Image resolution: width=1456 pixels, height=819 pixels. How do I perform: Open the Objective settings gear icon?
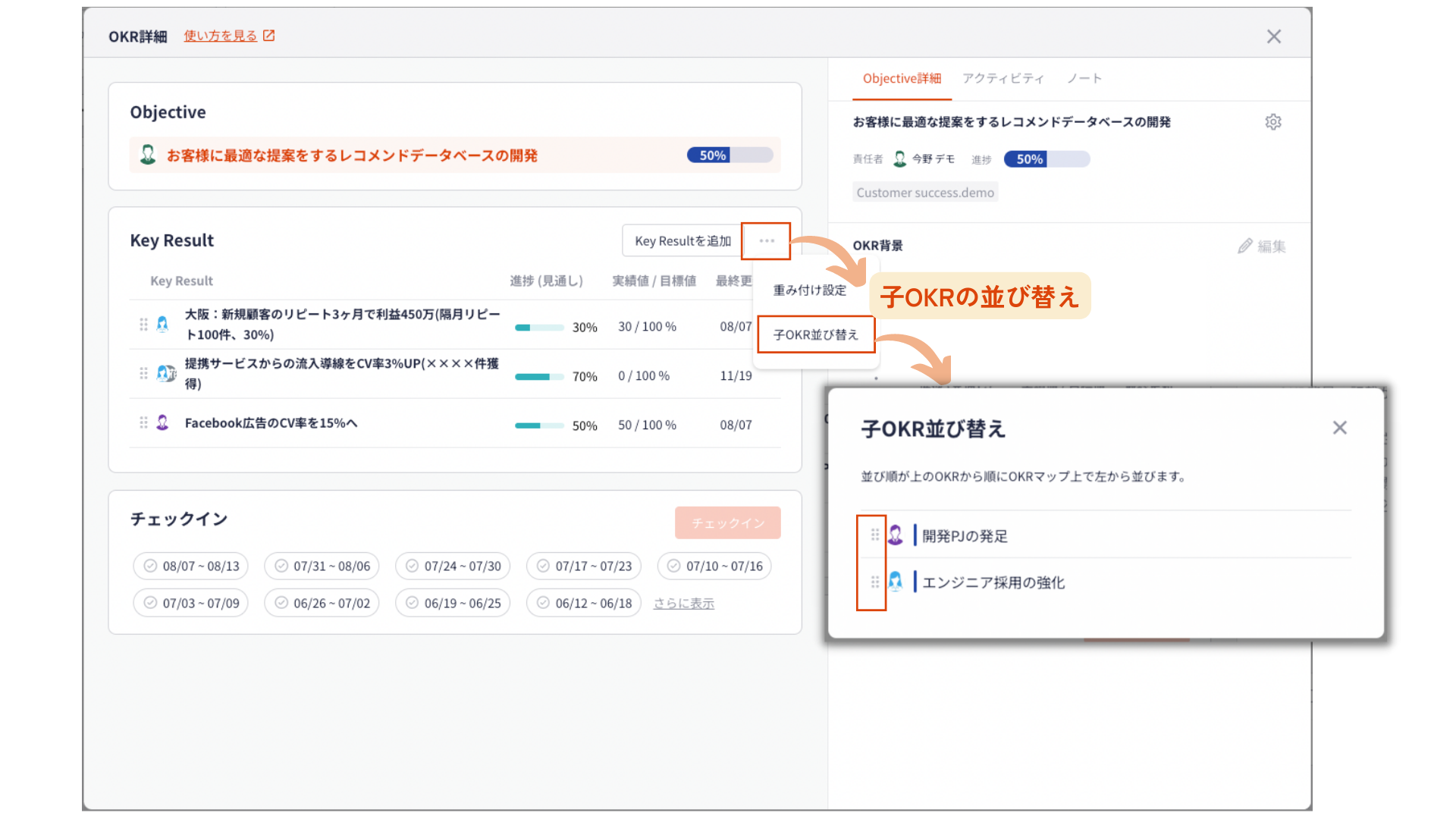coord(1273,122)
